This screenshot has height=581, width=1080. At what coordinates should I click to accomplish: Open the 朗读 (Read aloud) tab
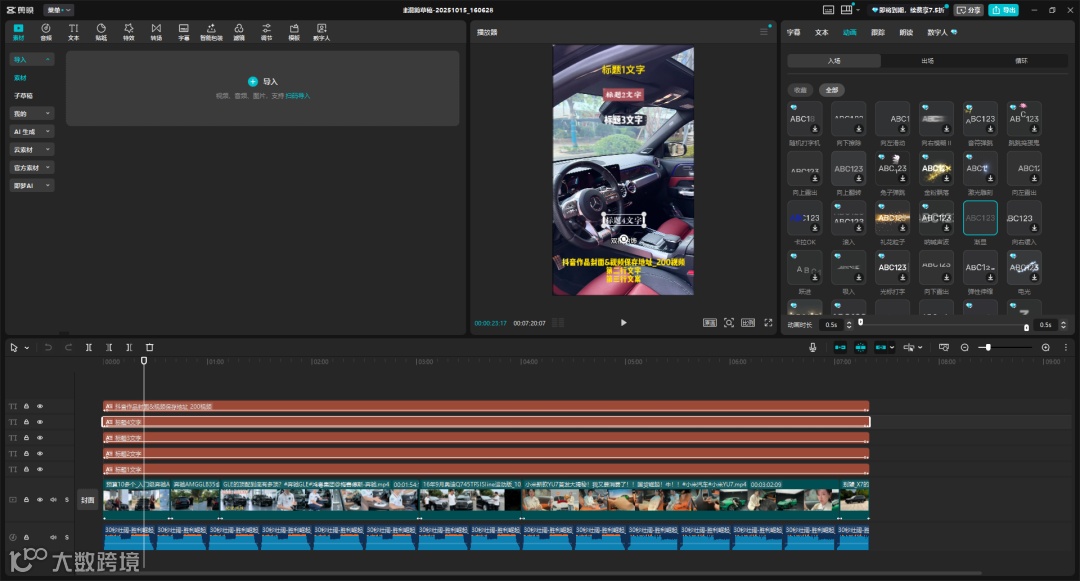pyautogui.click(x=906, y=32)
